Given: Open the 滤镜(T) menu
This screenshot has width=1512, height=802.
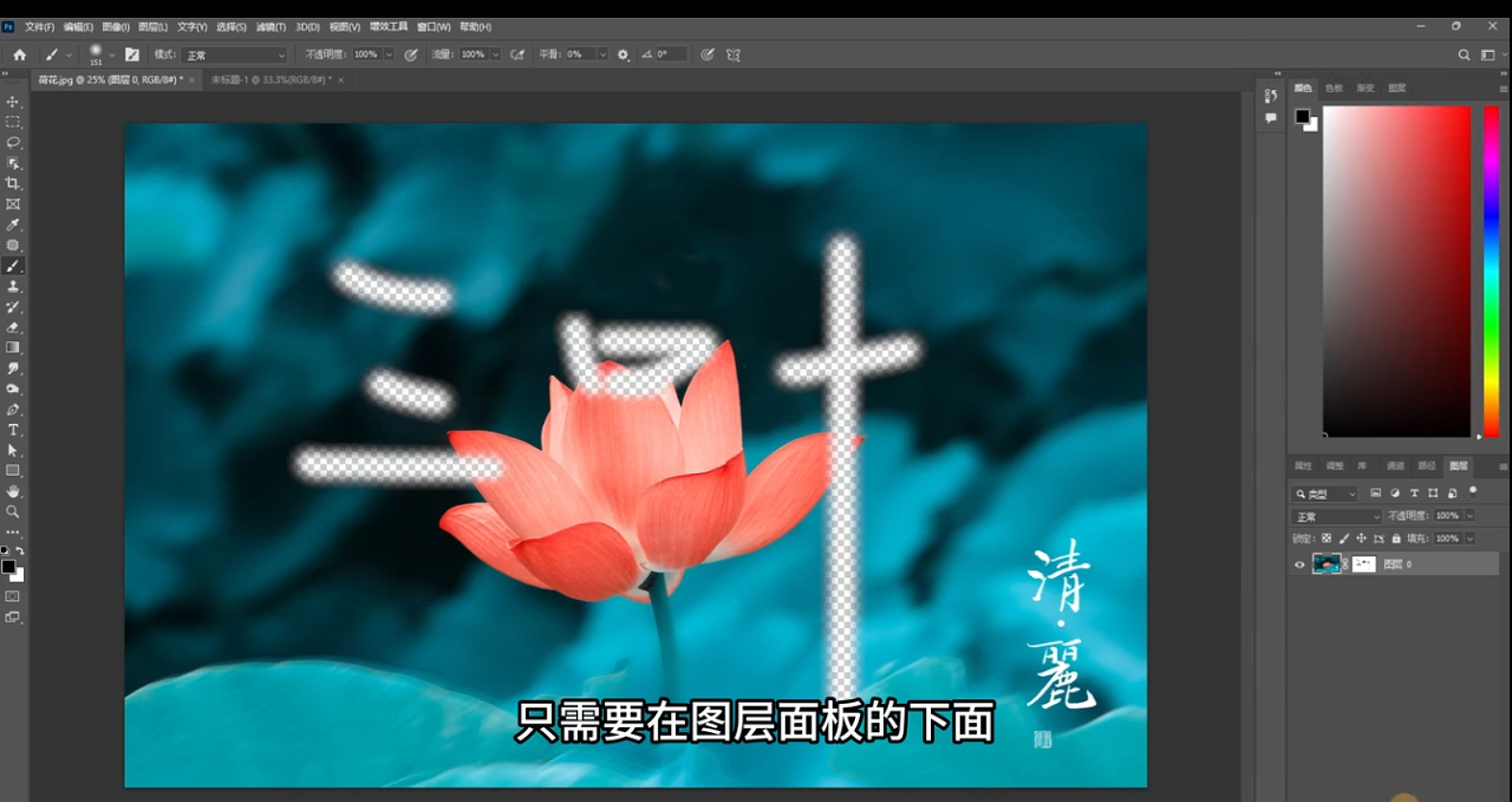Looking at the screenshot, I should [270, 27].
